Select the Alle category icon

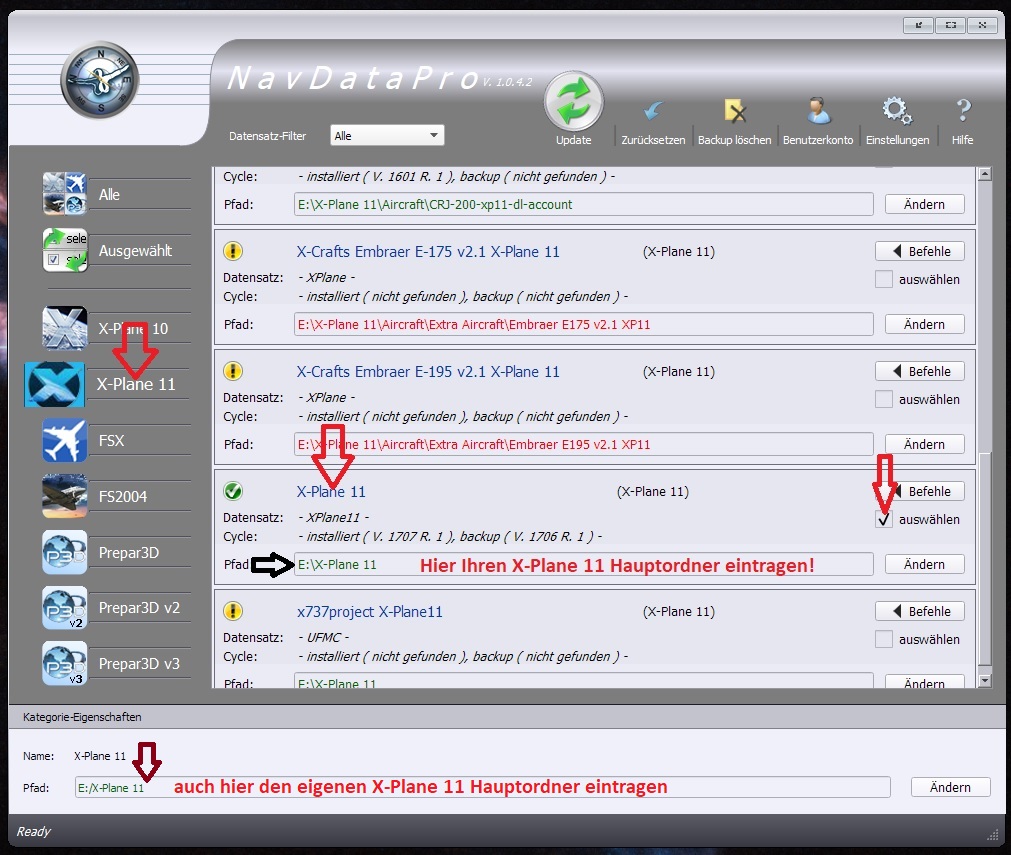click(64, 193)
